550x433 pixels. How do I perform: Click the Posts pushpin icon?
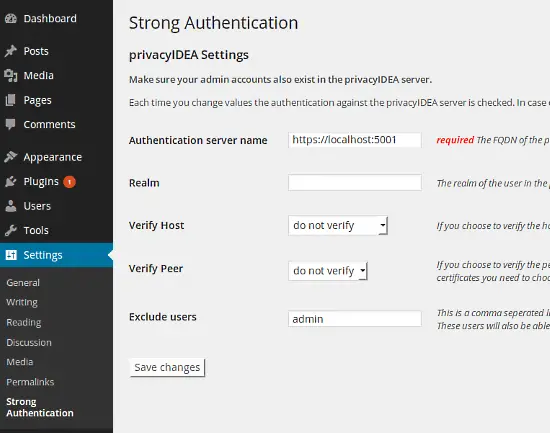click(11, 51)
